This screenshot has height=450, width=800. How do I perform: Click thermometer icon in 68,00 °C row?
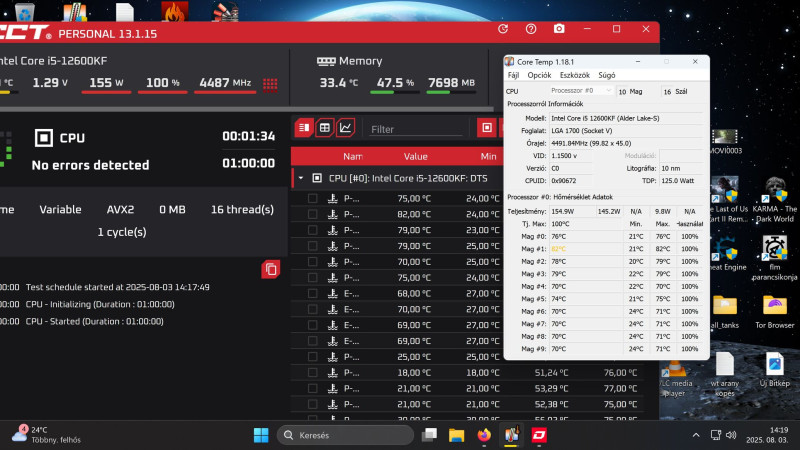tap(333, 293)
